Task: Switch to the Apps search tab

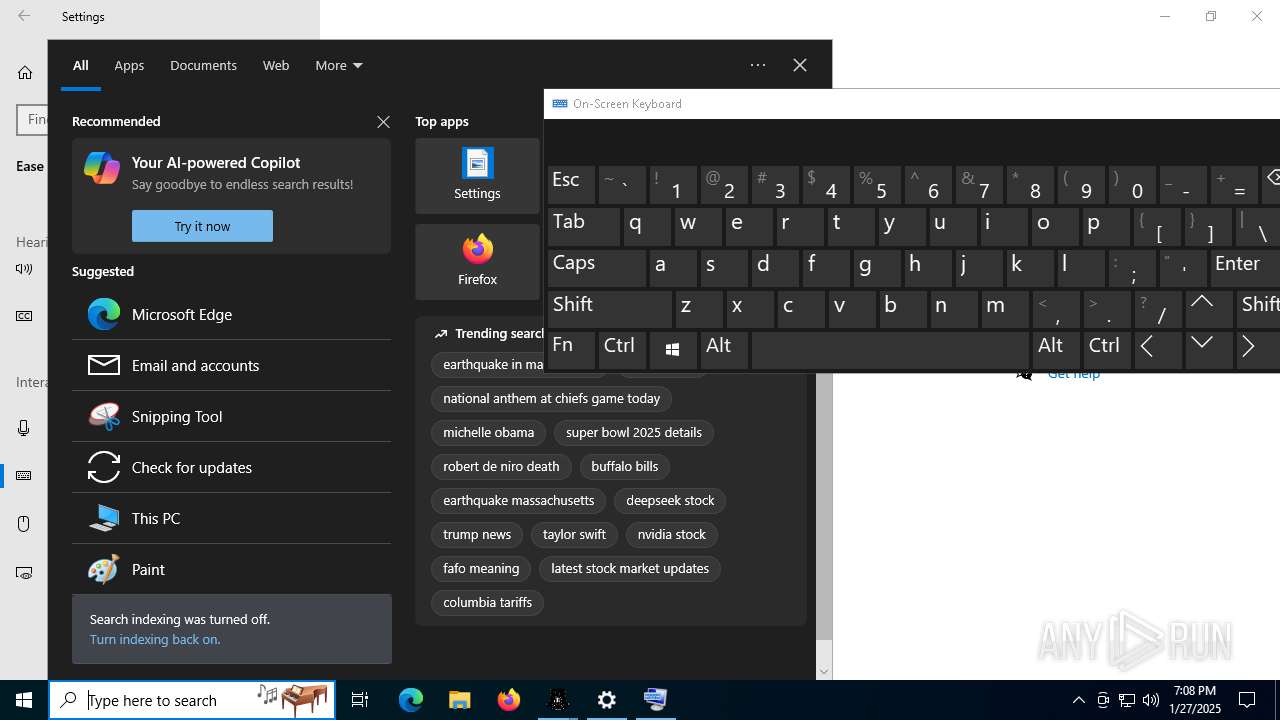Action: pos(129,65)
